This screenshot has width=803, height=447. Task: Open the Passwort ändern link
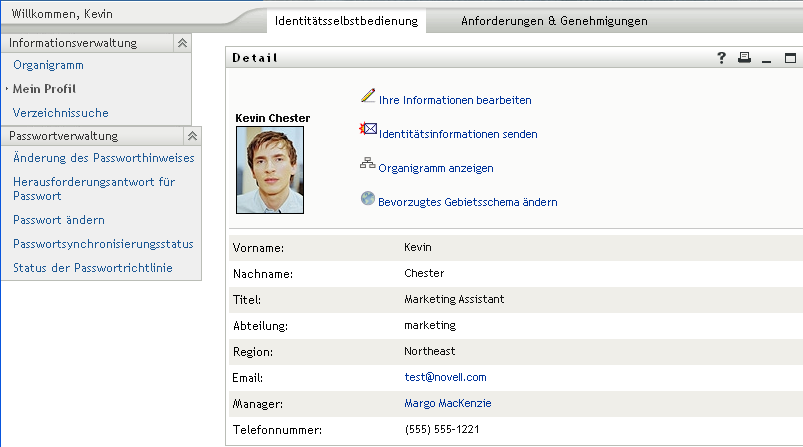59,220
